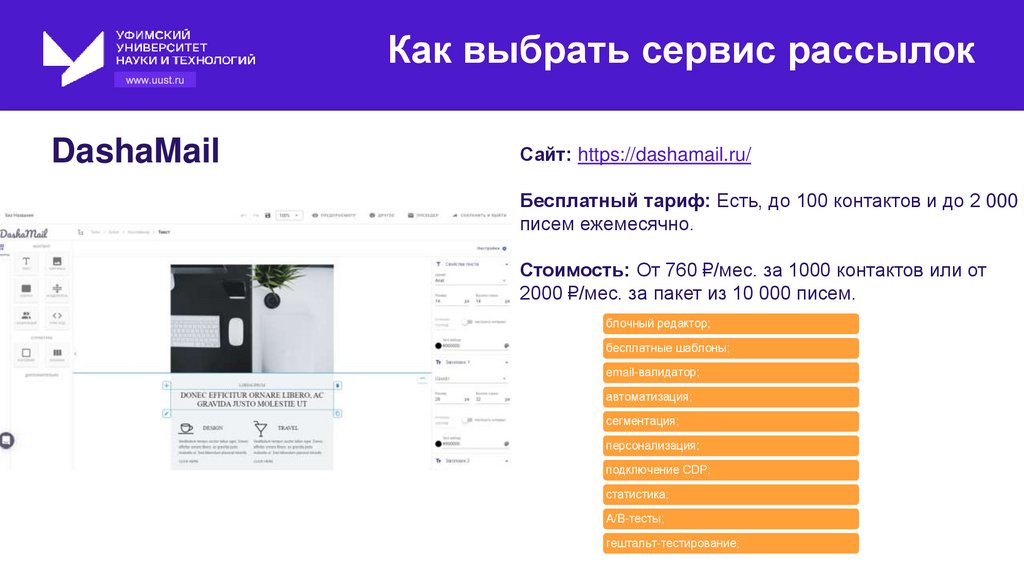Click the 'Бесплатный тариф:' label
Image resolution: width=1024 pixels, height=574 pixels.
click(615, 200)
